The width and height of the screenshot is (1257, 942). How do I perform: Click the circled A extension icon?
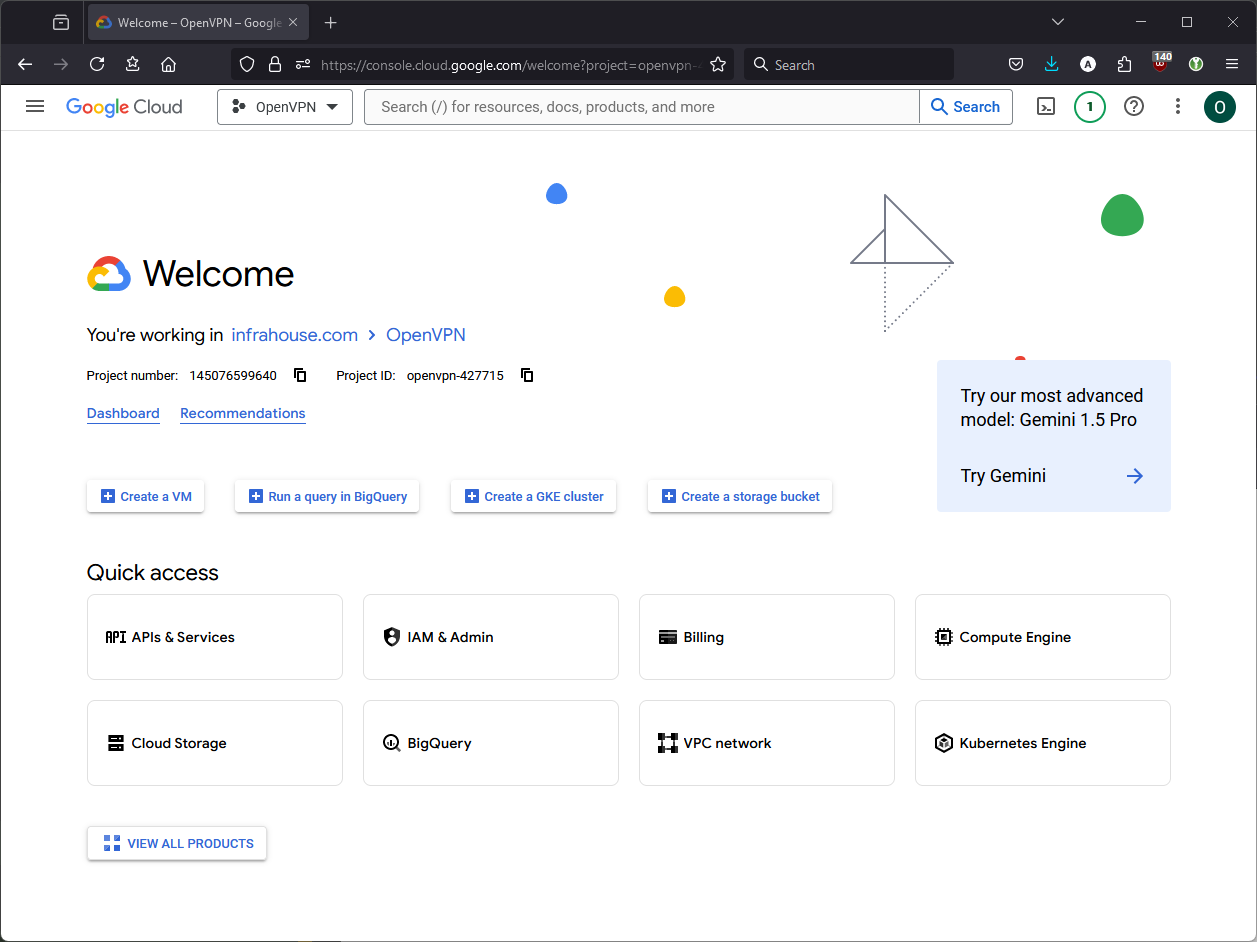point(1088,64)
